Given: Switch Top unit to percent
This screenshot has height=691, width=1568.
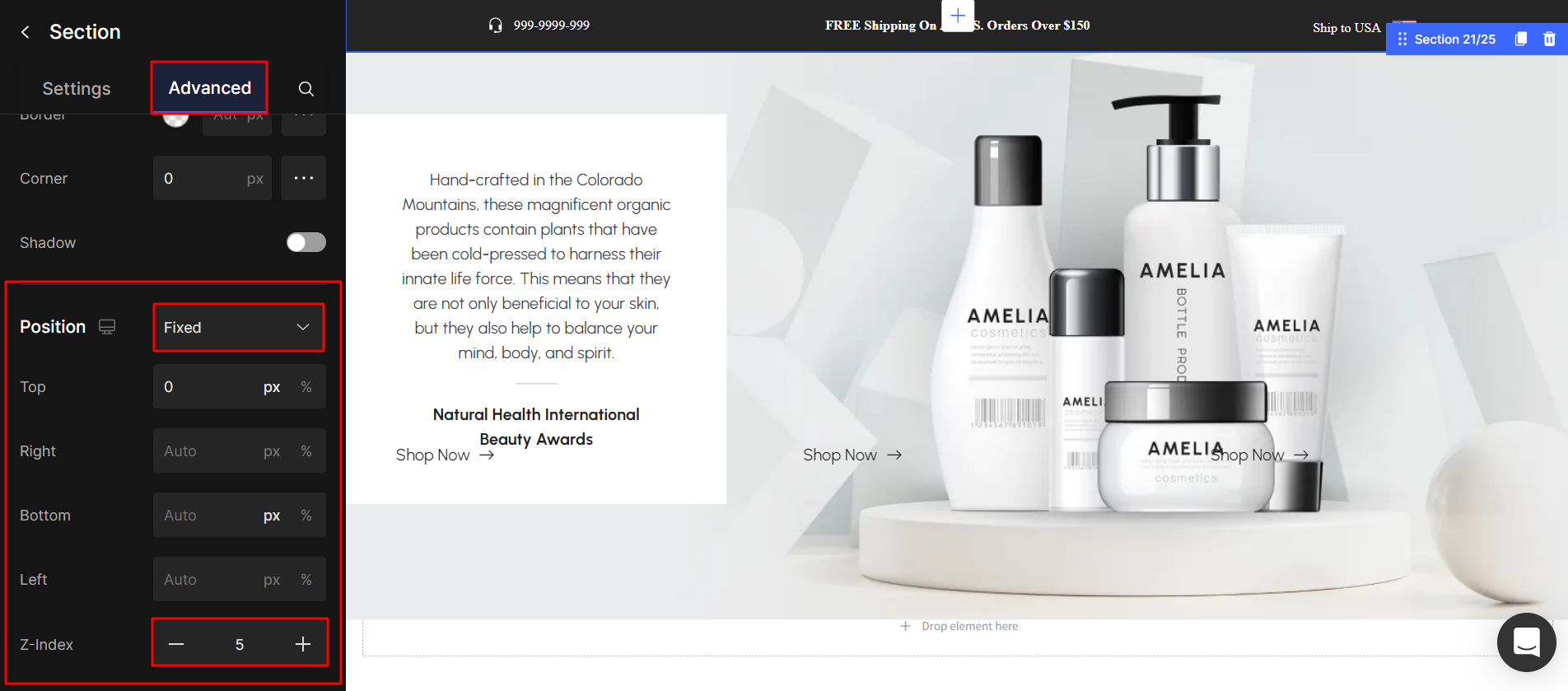Looking at the screenshot, I should click(306, 387).
